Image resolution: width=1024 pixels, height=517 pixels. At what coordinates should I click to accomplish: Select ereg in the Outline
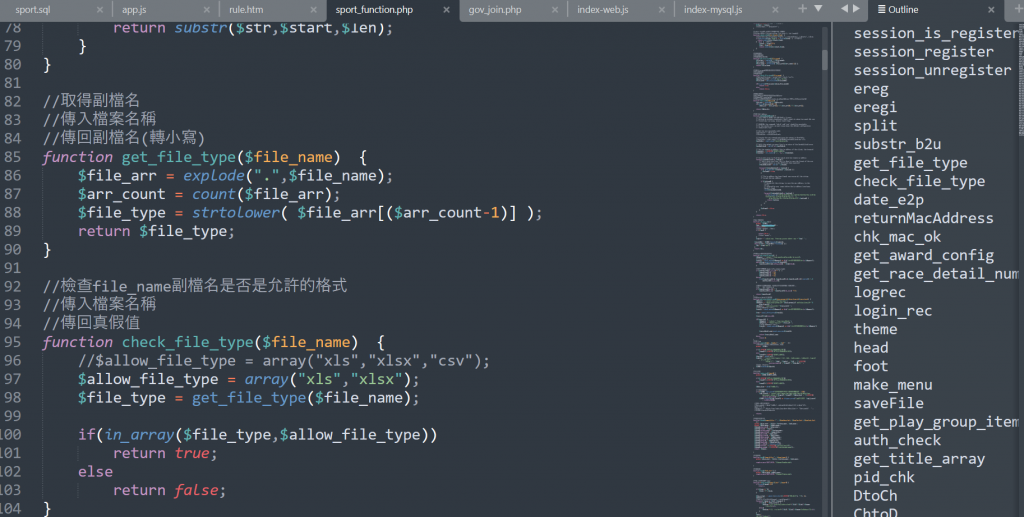(x=871, y=89)
